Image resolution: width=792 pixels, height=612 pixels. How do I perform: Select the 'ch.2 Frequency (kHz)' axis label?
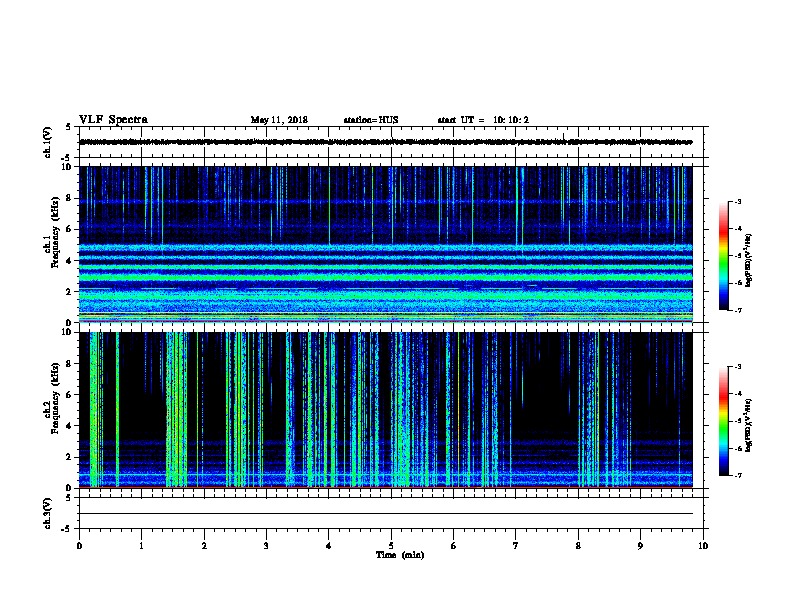(51, 398)
